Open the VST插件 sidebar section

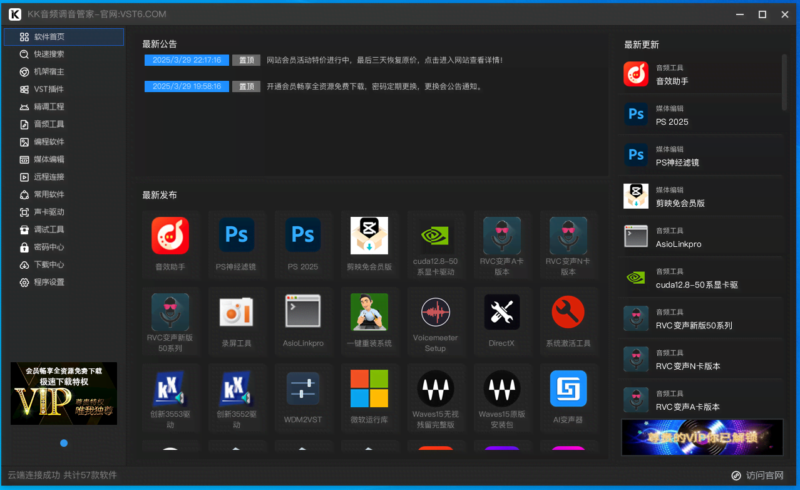(48, 89)
